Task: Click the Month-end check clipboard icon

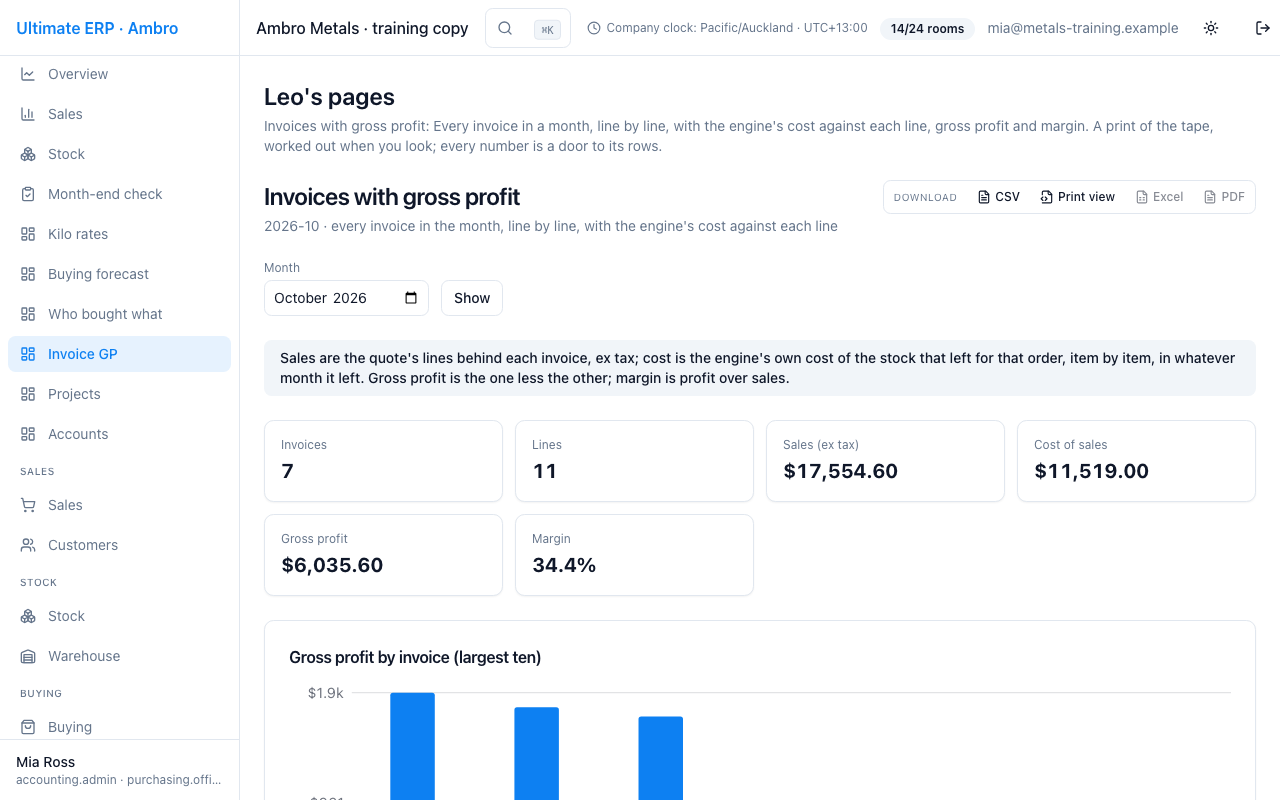Action: [28, 194]
